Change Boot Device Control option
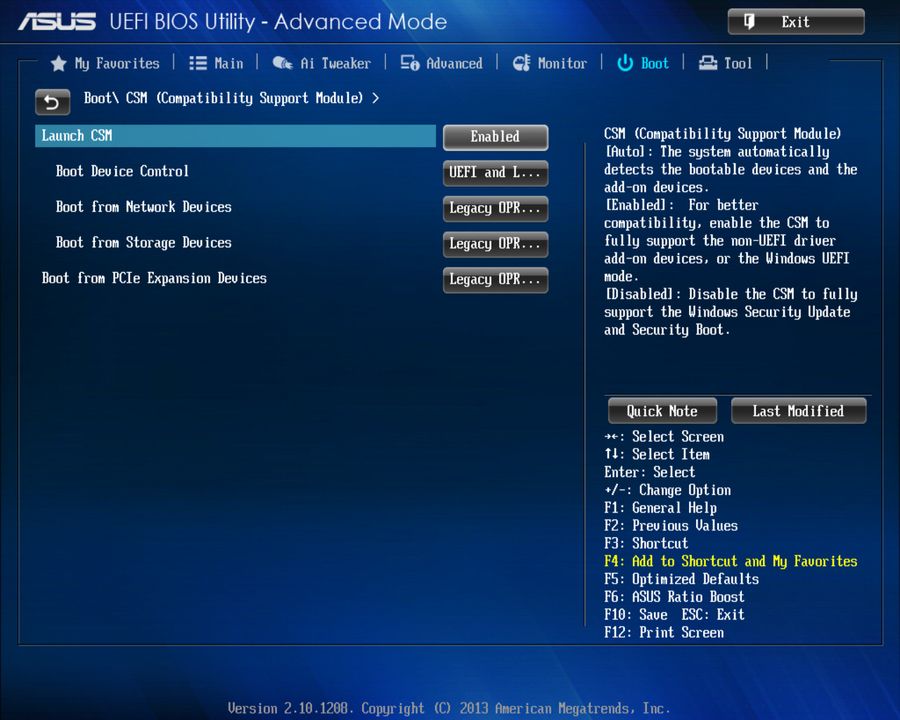This screenshot has height=720, width=900. point(495,173)
